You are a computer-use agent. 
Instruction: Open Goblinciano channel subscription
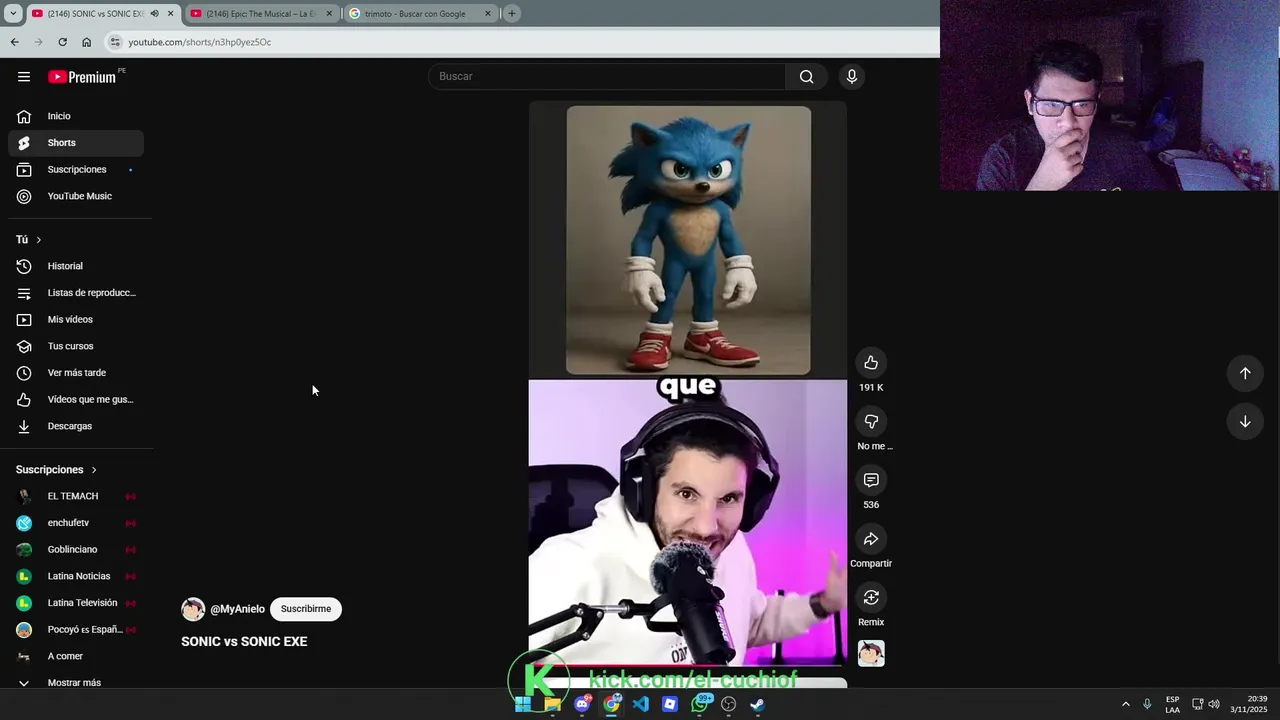coord(76,550)
